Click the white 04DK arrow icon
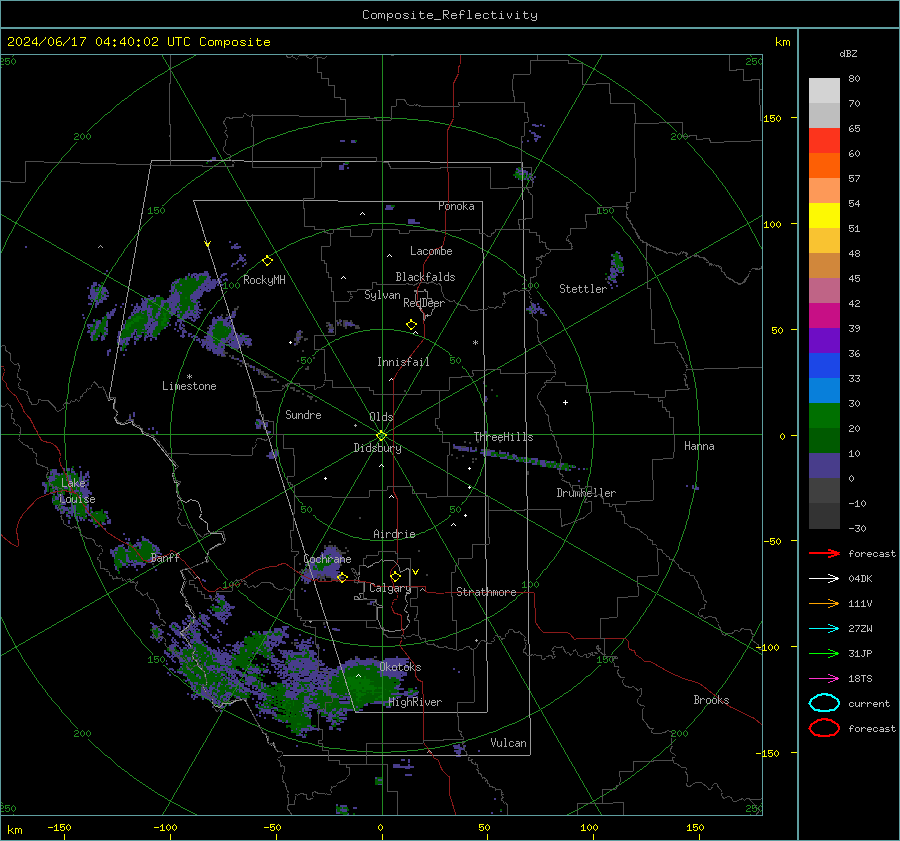The image size is (900, 841). click(824, 578)
